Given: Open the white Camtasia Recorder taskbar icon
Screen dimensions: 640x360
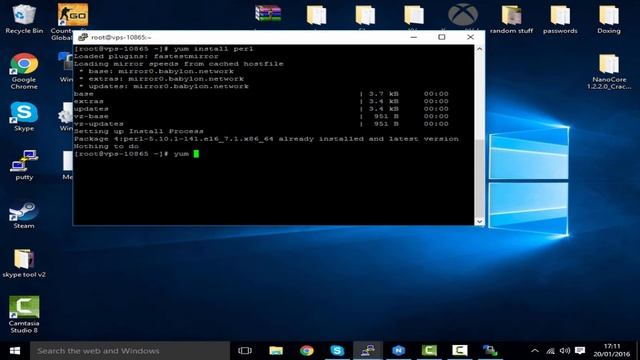Looking at the screenshot, I should (460, 351).
